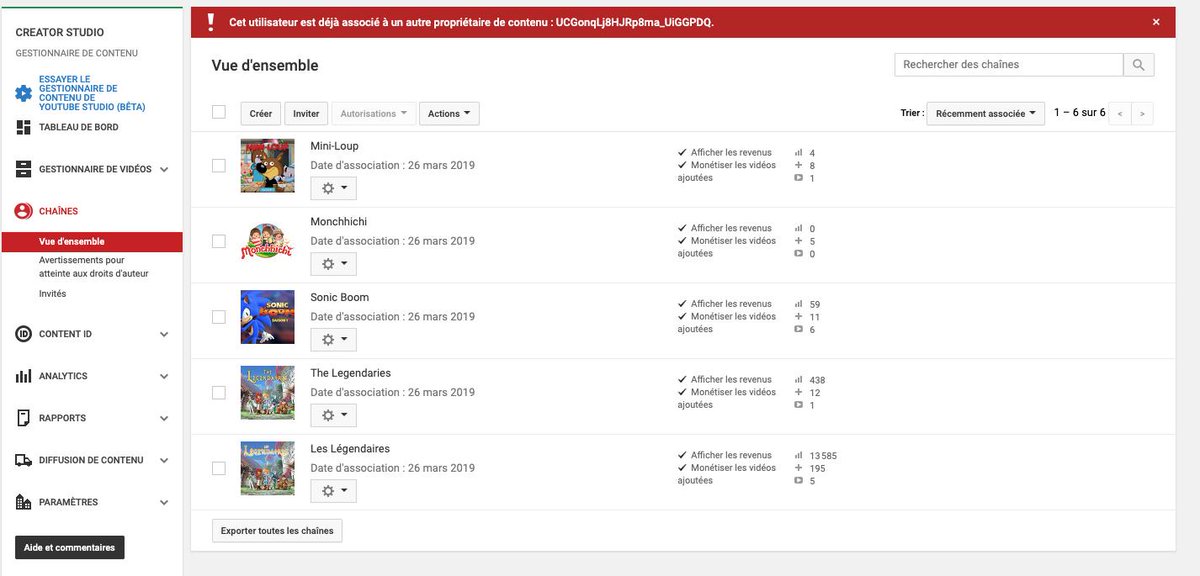This screenshot has width=1200, height=576.
Task: Open Avertissements pour atteinte aux droits d'auteur
Action: pos(94,266)
